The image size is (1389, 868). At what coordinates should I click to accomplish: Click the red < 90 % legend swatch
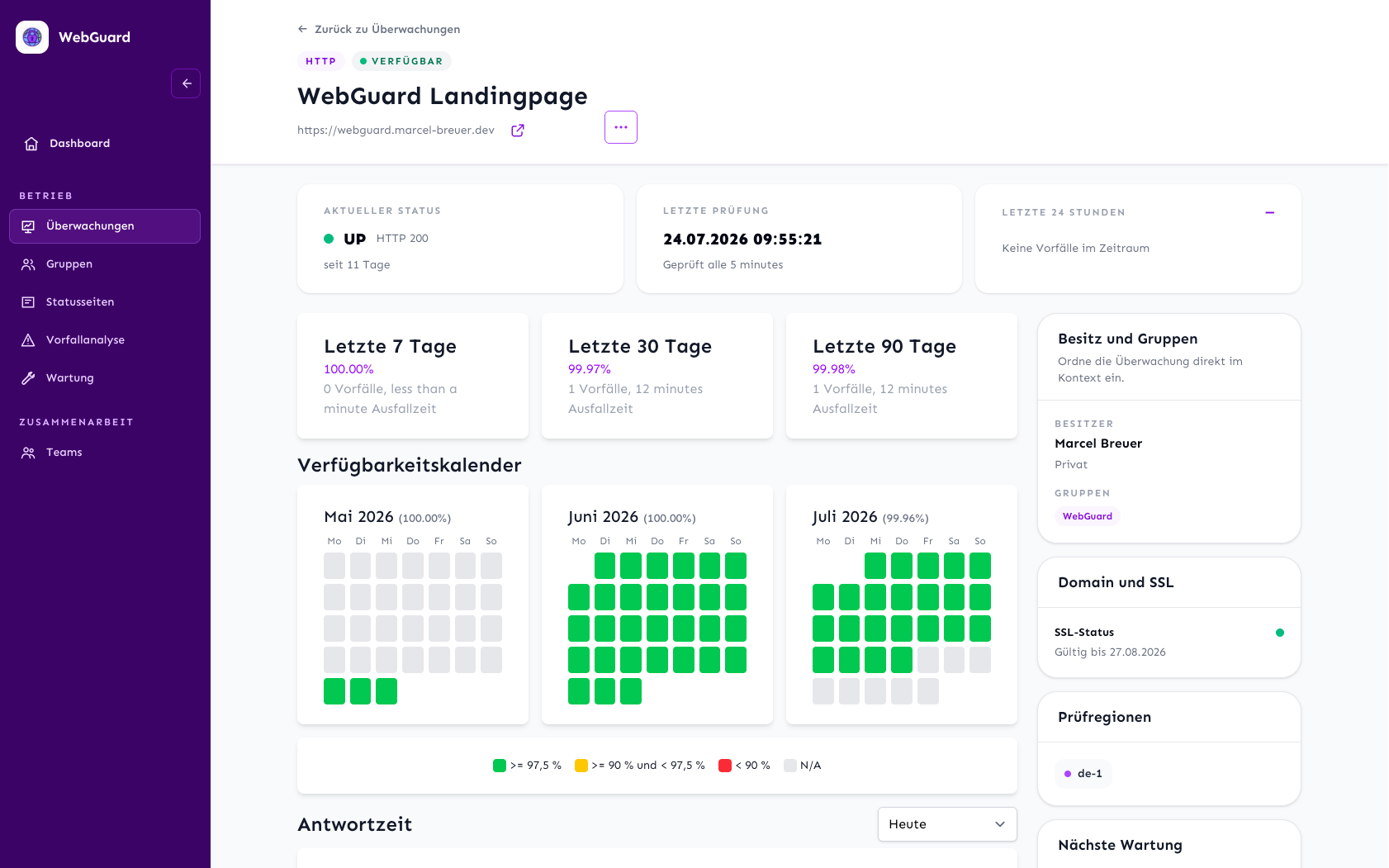(725, 766)
